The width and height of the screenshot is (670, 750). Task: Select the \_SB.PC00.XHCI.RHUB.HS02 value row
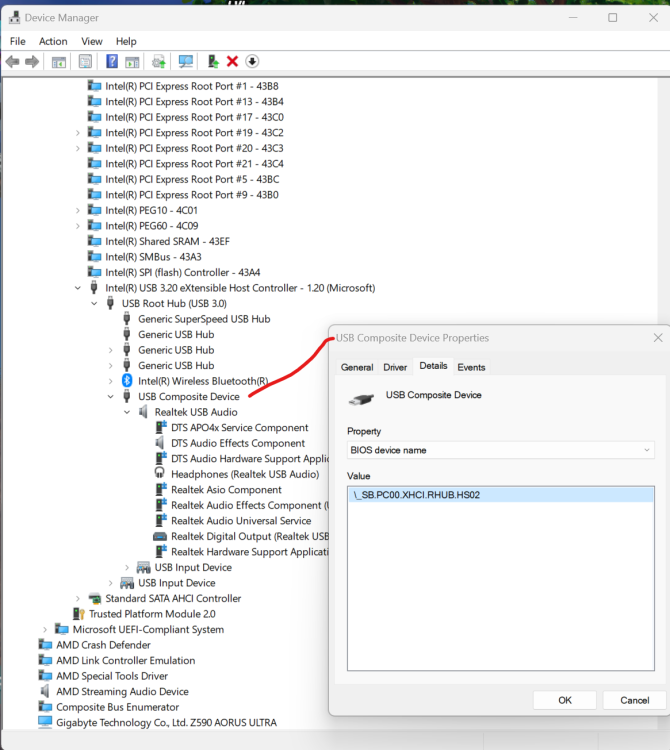click(501, 495)
